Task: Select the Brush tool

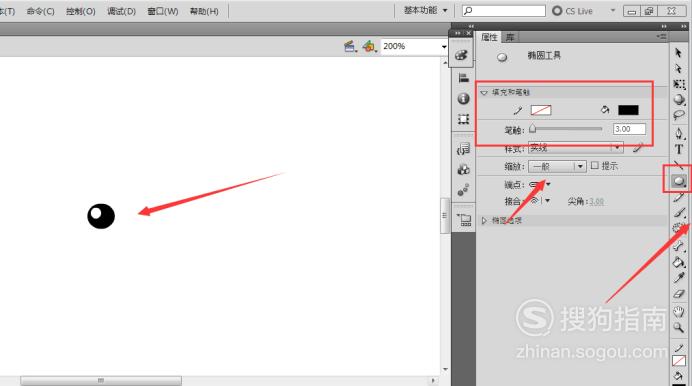Action: [x=679, y=213]
